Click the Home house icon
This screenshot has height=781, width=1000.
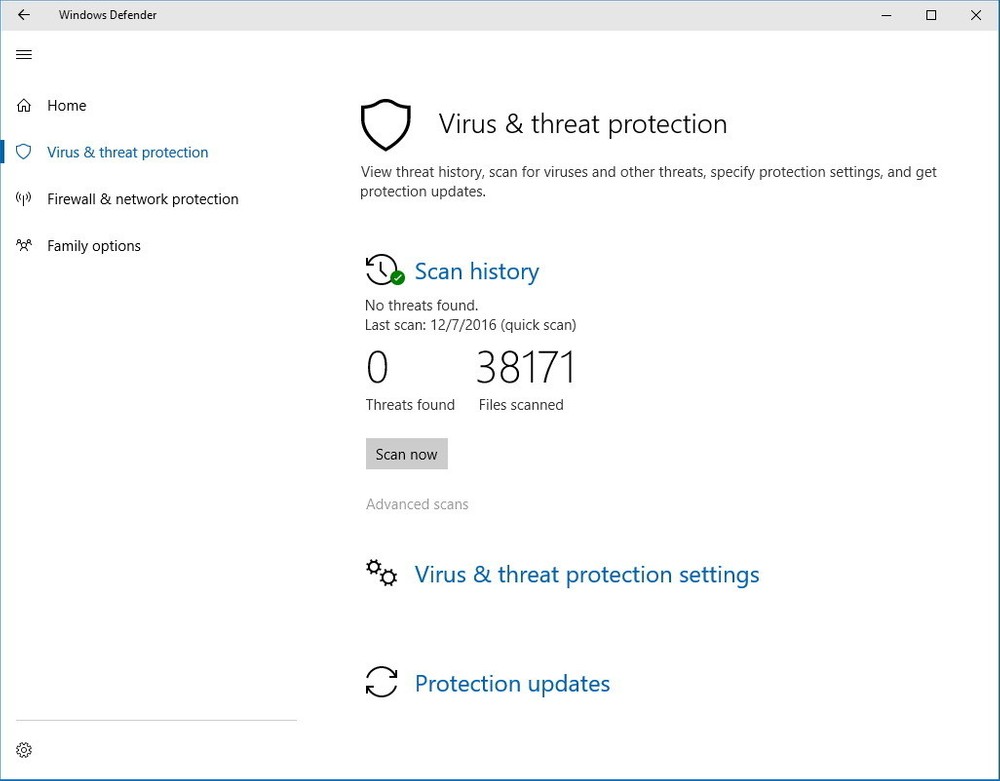24,105
